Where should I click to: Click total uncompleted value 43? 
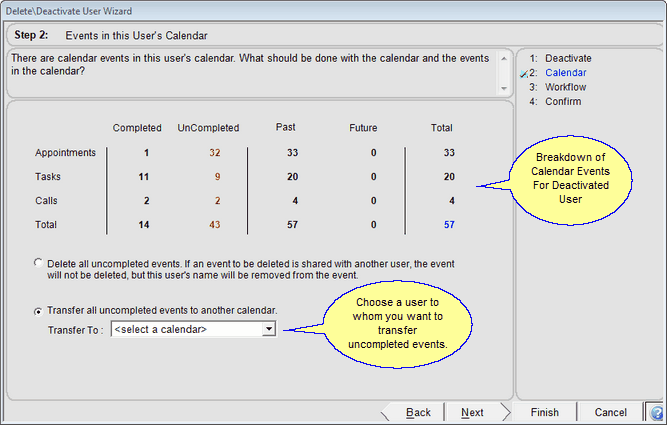click(214, 225)
